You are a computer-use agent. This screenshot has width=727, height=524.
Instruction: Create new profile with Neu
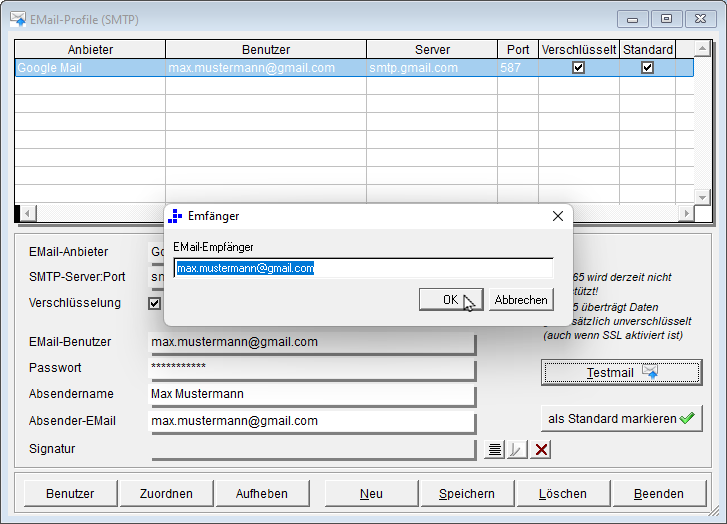[x=371, y=493]
